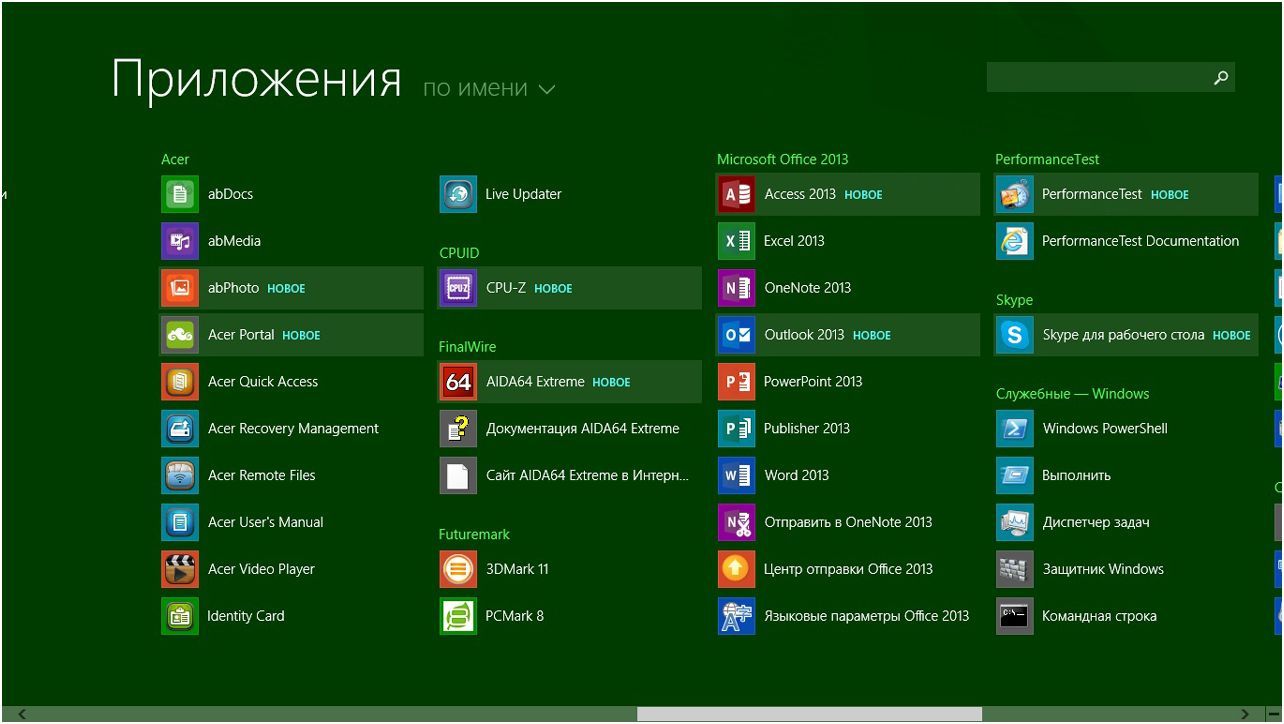Screen dimensions: 1284x724
Task: Start Excel 2013
Action: pos(796,241)
